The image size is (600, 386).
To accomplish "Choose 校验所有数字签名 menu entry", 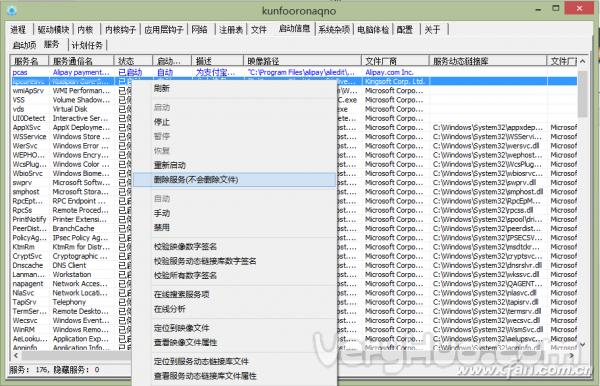I will 234,275.
